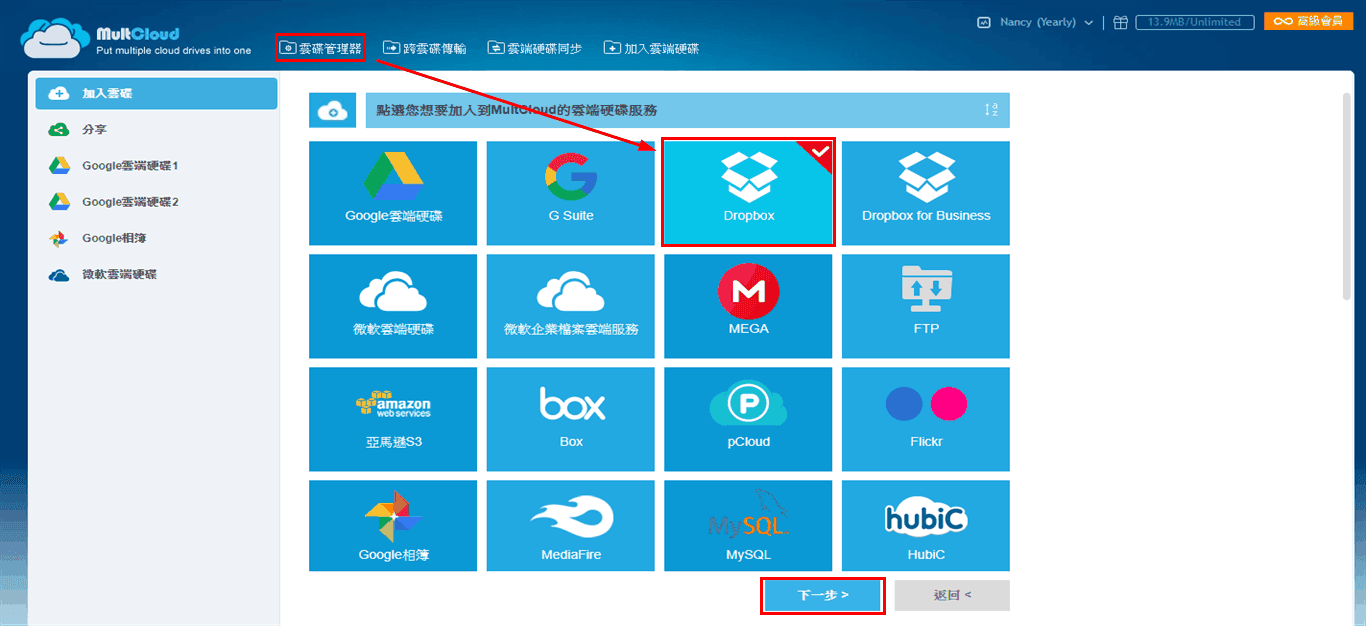The width and height of the screenshot is (1366, 626).
Task: Choose the pCloud service tile
Action: coord(748,419)
